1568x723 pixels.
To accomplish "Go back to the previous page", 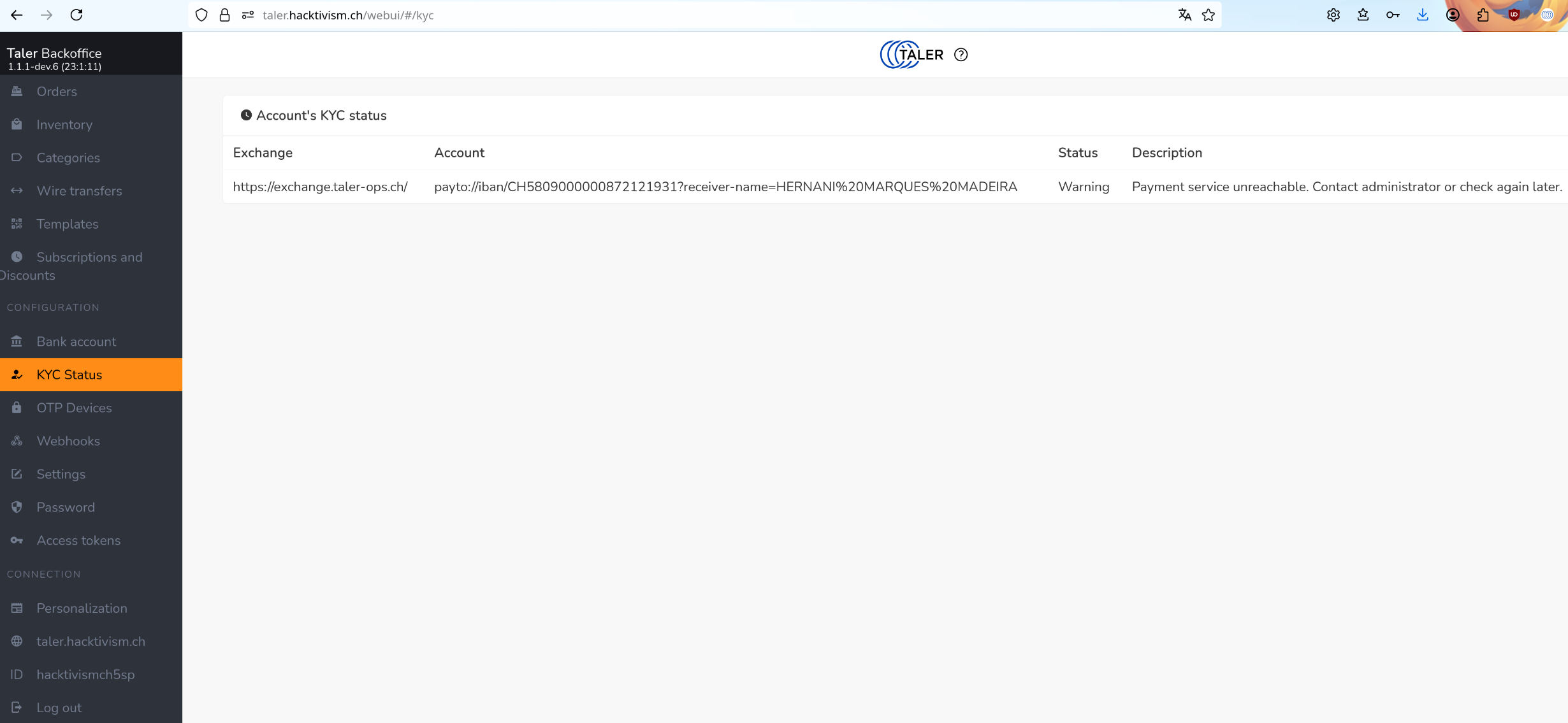I will (x=17, y=15).
